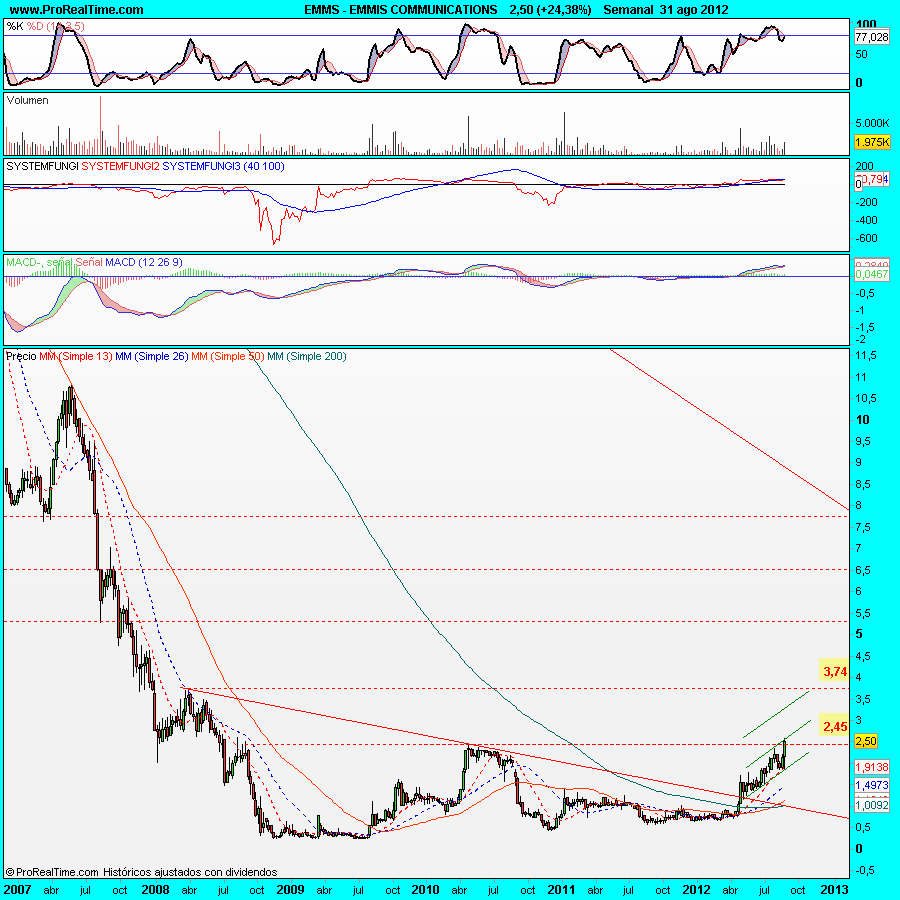The height and width of the screenshot is (900, 900).
Task: Click the 77,028 stochastic value box
Action: point(871,37)
